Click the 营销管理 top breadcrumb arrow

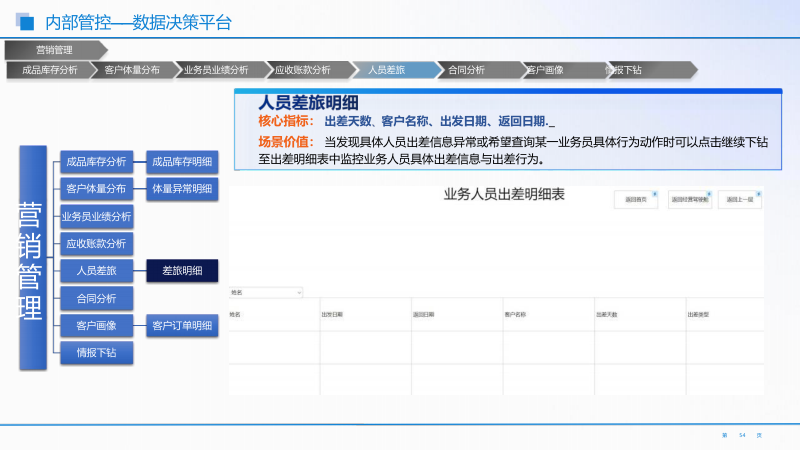point(55,50)
